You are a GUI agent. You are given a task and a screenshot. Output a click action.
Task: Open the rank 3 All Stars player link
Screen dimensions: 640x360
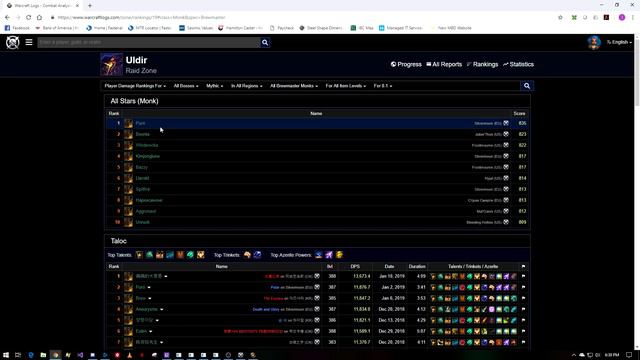coord(147,145)
